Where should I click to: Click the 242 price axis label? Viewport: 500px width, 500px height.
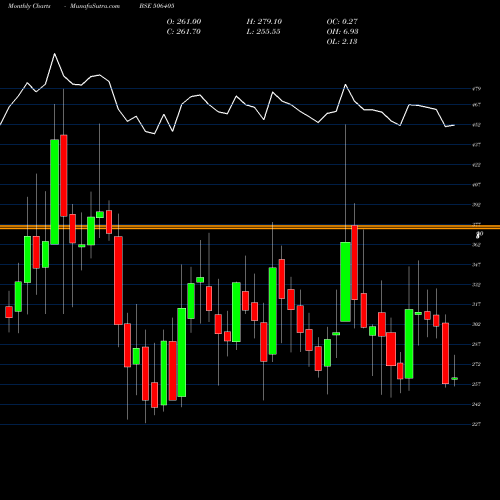[477, 404]
